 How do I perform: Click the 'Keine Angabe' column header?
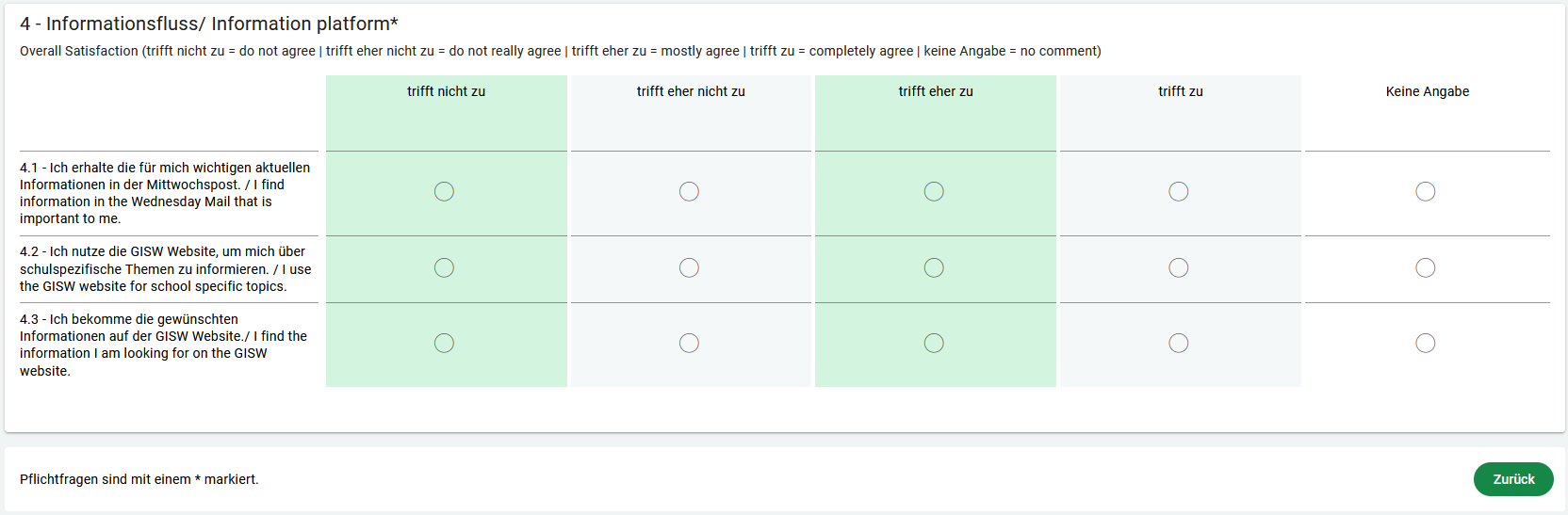(1427, 91)
